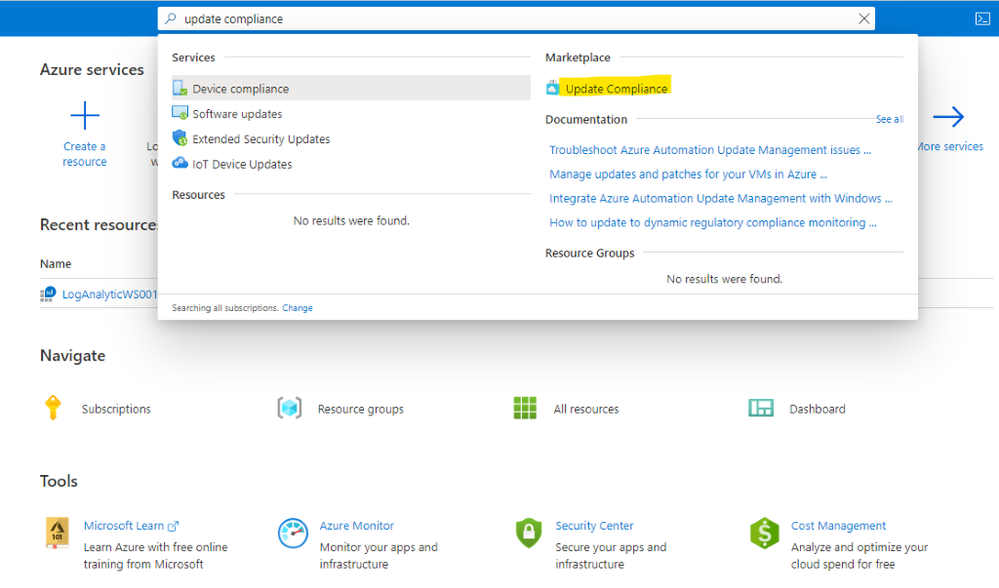Screen dimensions: 999x588
Task: Click See all documentation link
Action: coord(889,119)
